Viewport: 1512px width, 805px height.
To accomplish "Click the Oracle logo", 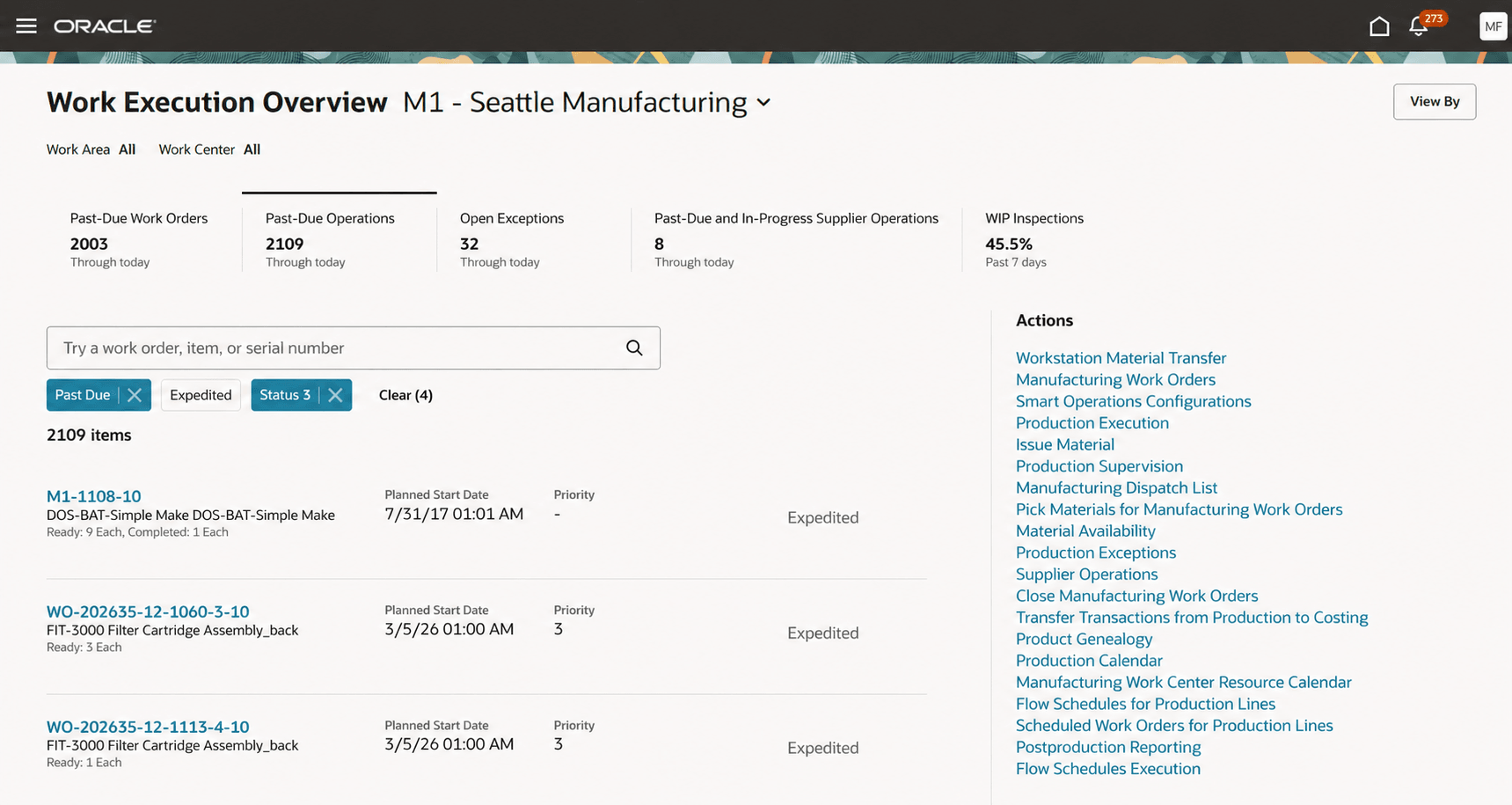I will tap(105, 26).
